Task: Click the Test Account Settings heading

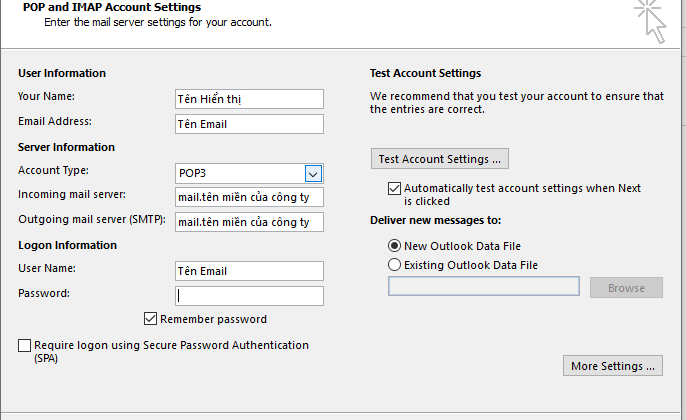Action: point(425,73)
